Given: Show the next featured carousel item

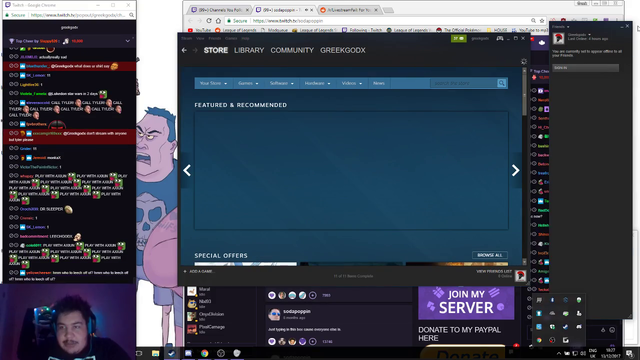Looking at the screenshot, I should point(516,170).
